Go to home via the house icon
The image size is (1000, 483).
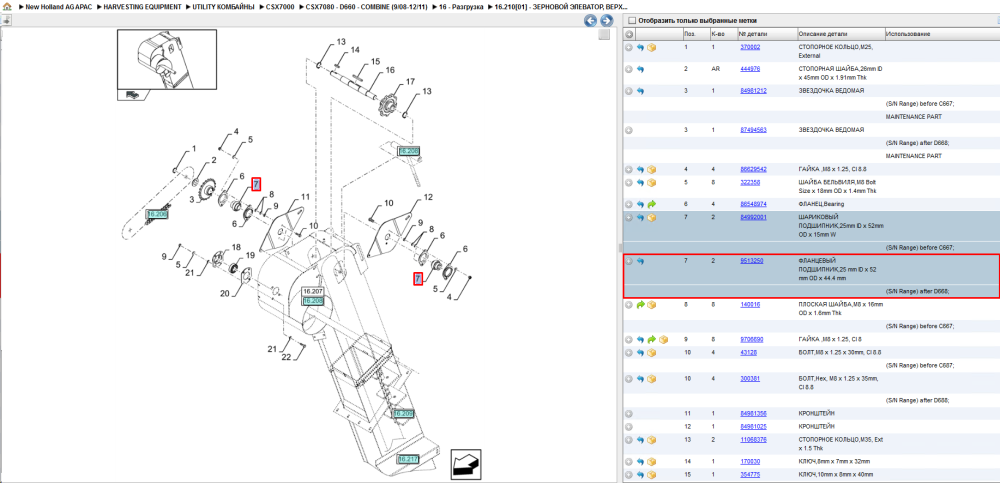[x=6, y=6]
